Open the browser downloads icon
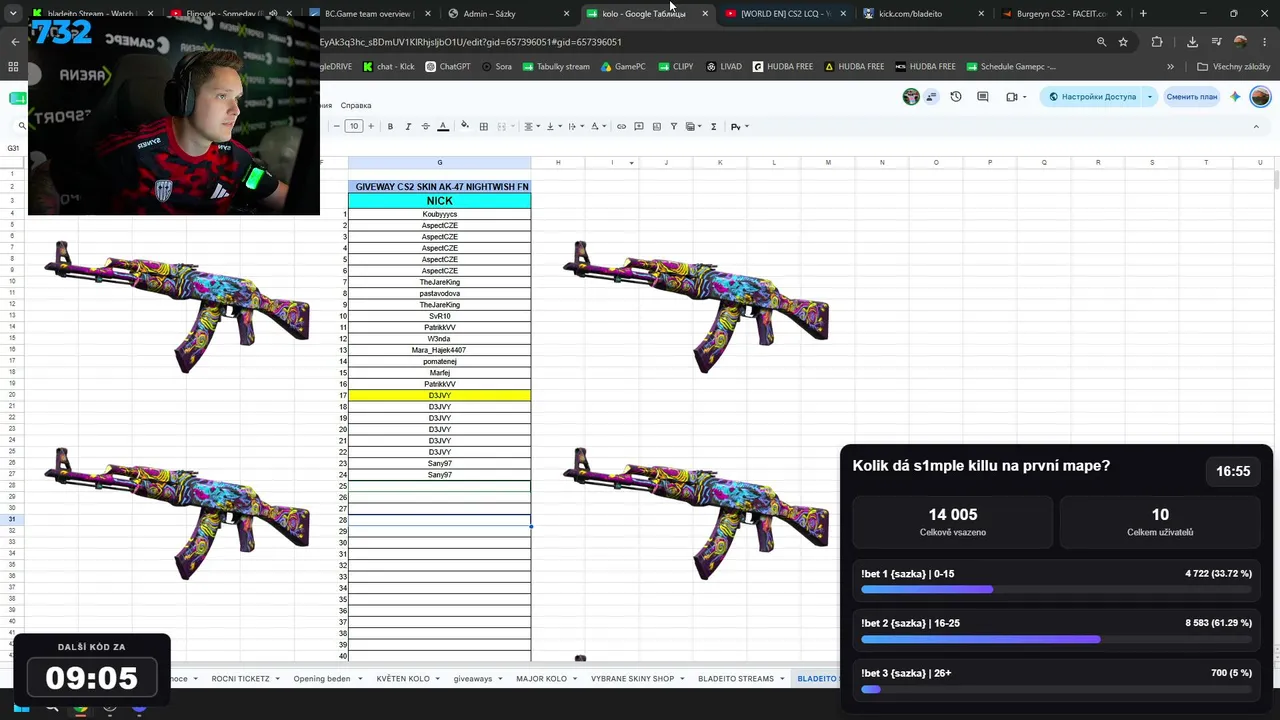The height and width of the screenshot is (720, 1280). [x=1192, y=42]
